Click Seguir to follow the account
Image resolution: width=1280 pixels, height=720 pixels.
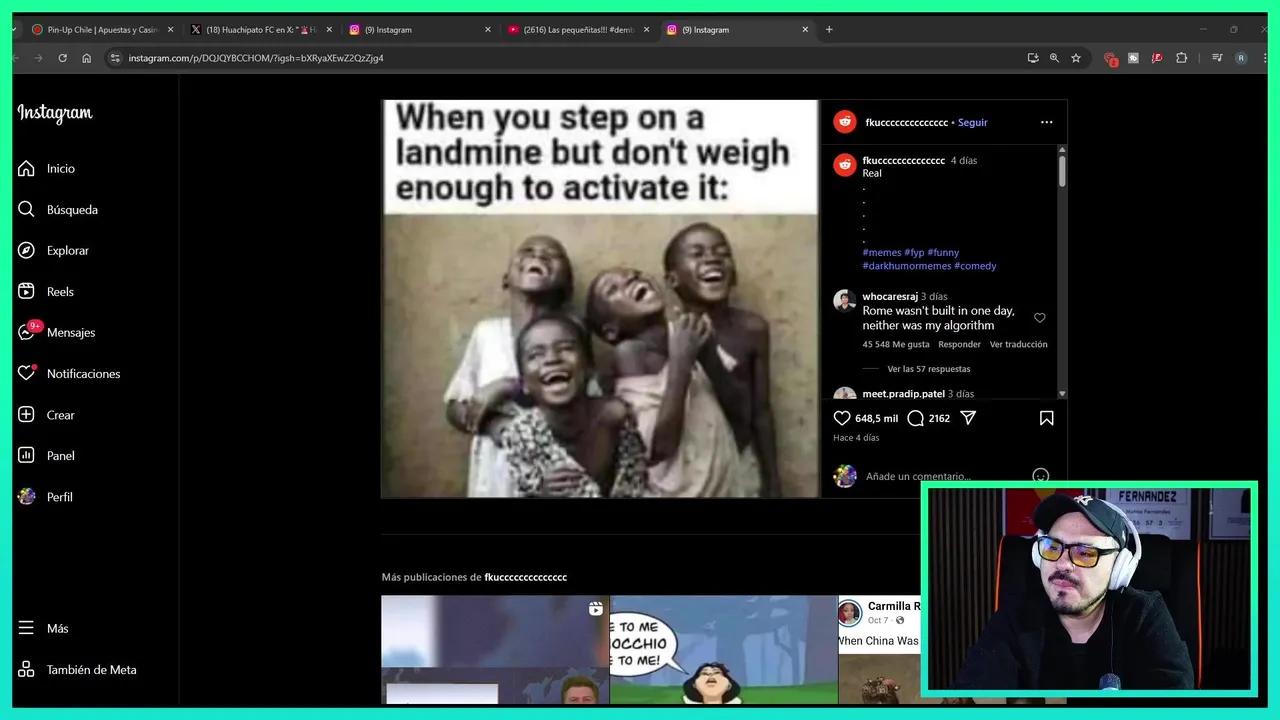point(972,122)
